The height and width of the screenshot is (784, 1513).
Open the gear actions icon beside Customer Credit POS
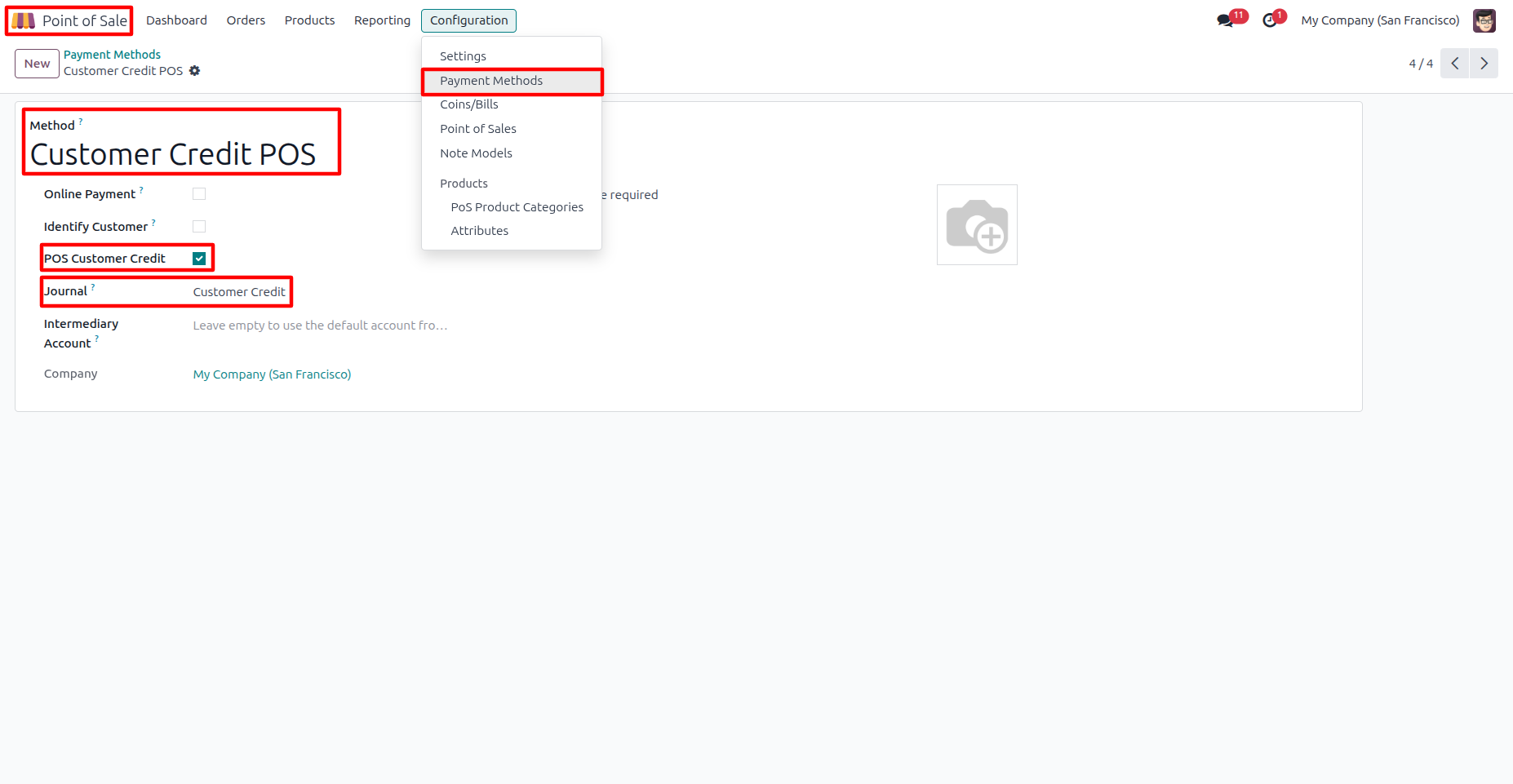(x=194, y=71)
